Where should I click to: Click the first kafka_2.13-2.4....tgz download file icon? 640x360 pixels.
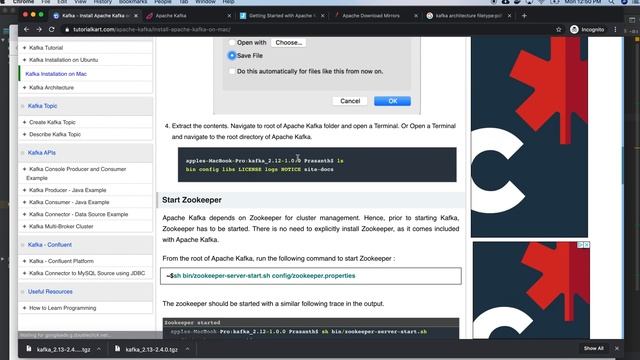(x=29, y=349)
